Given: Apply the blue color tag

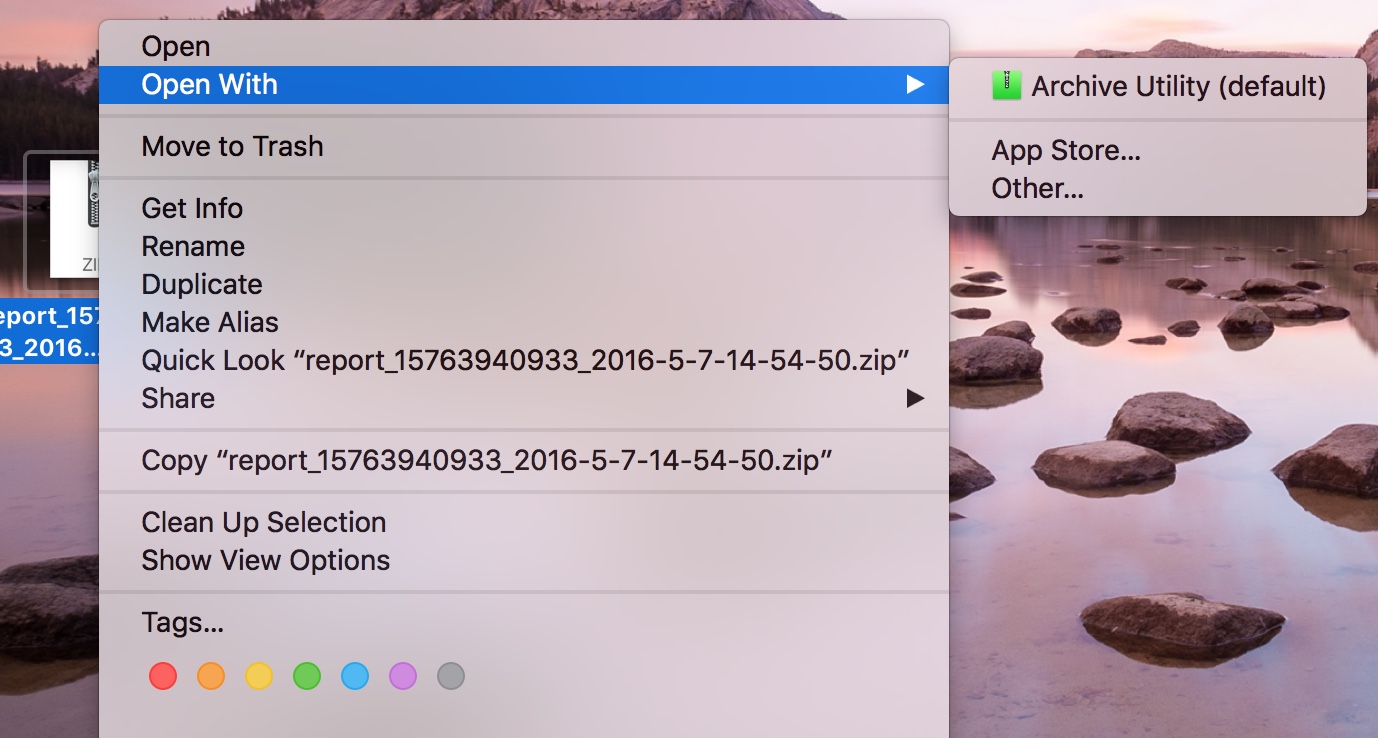Looking at the screenshot, I should point(355,677).
